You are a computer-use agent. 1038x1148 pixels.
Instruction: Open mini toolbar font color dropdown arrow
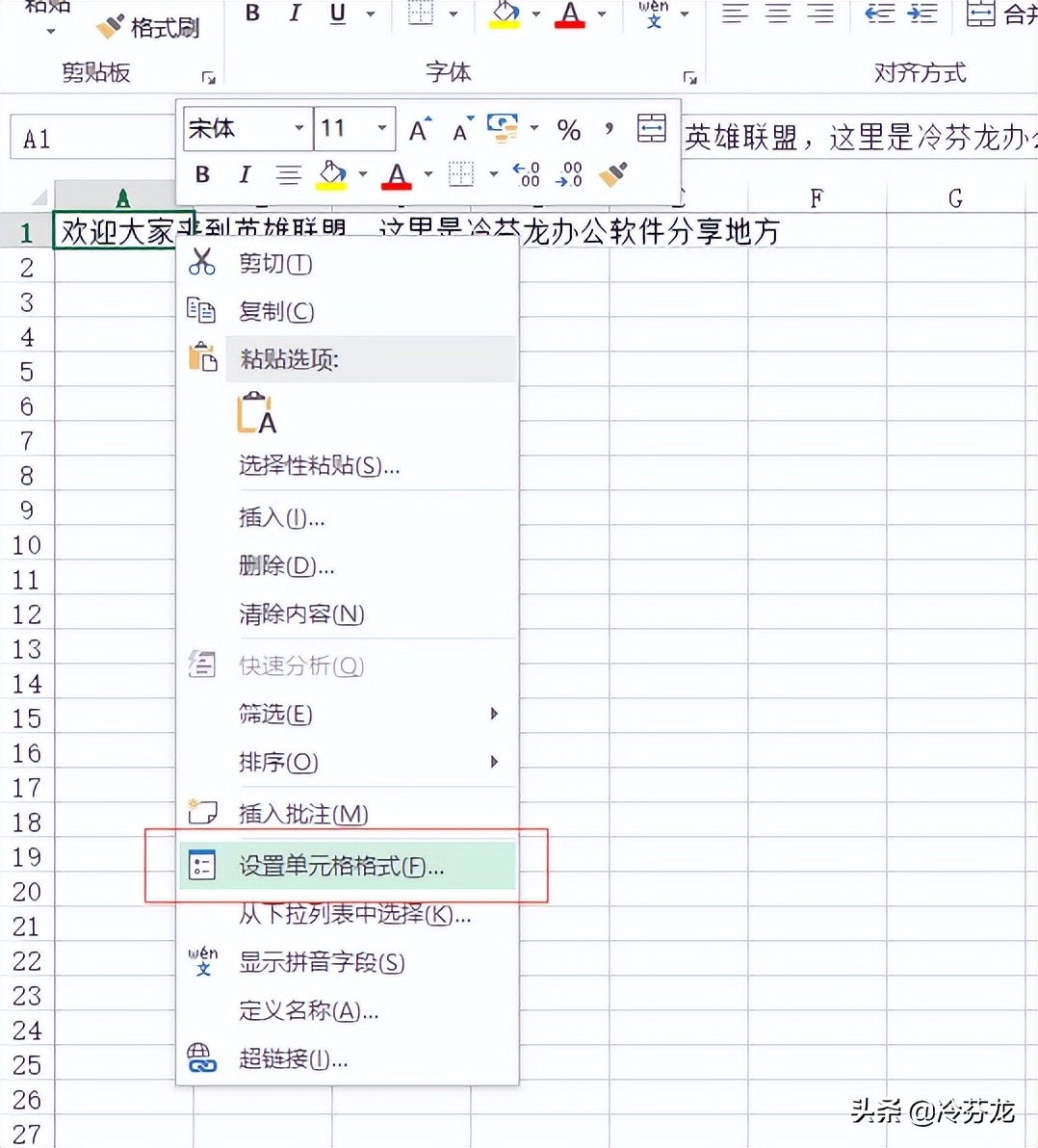(428, 174)
